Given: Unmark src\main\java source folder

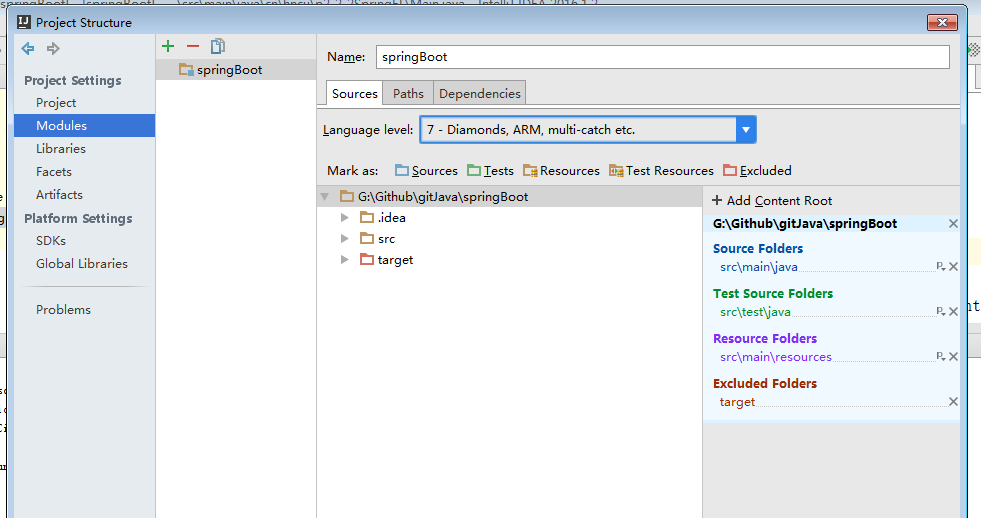Looking at the screenshot, I should (953, 267).
